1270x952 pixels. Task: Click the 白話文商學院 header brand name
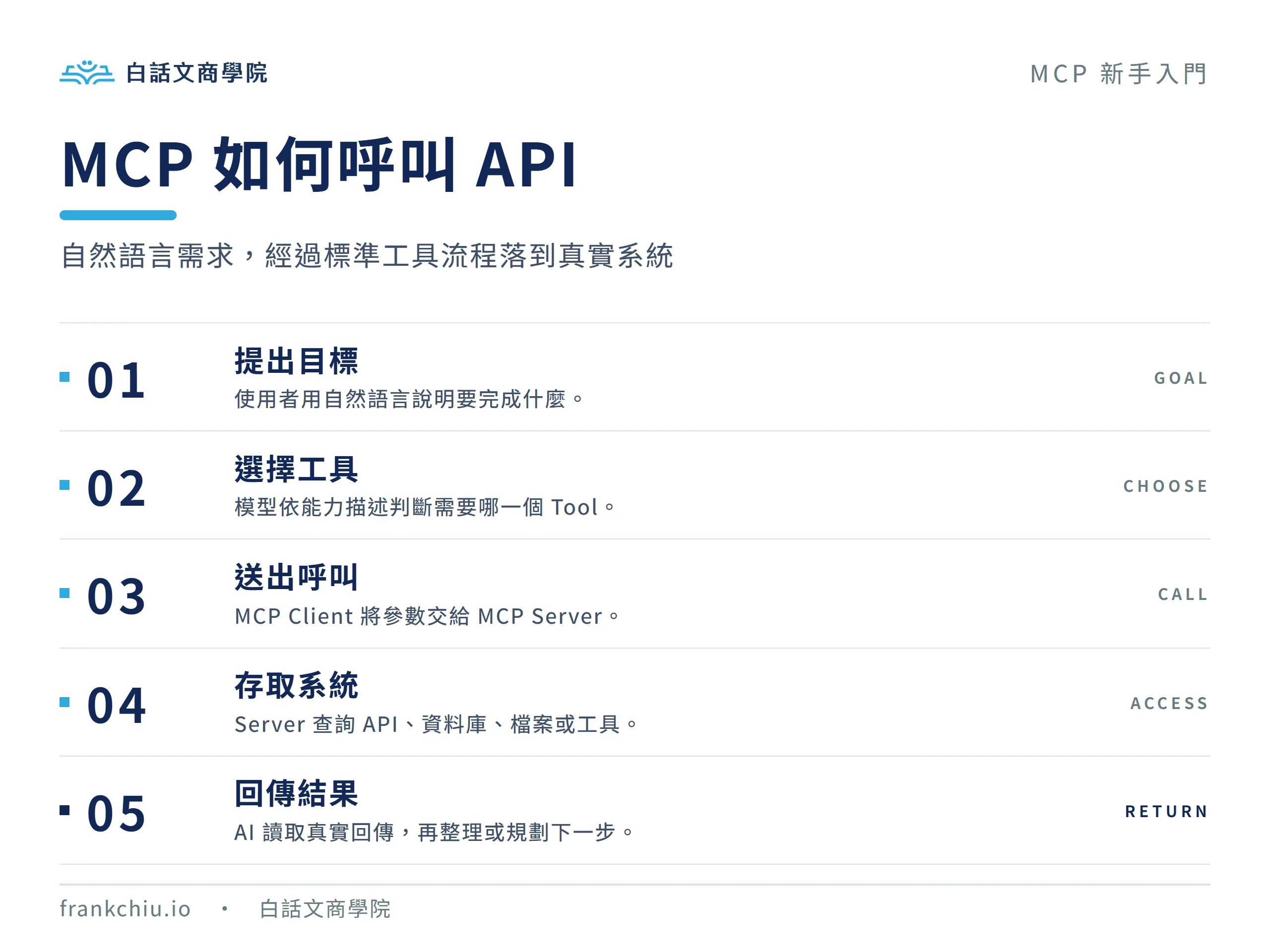pyautogui.click(x=196, y=73)
